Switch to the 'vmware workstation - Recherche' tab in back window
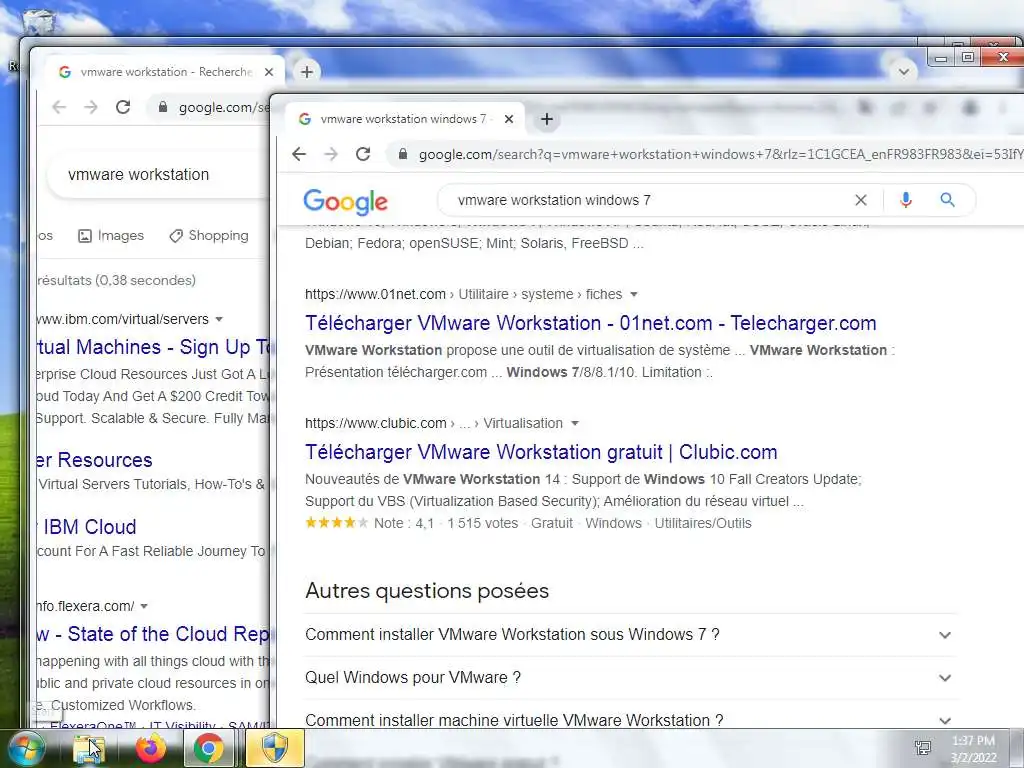This screenshot has height=768, width=1024. pos(163,72)
